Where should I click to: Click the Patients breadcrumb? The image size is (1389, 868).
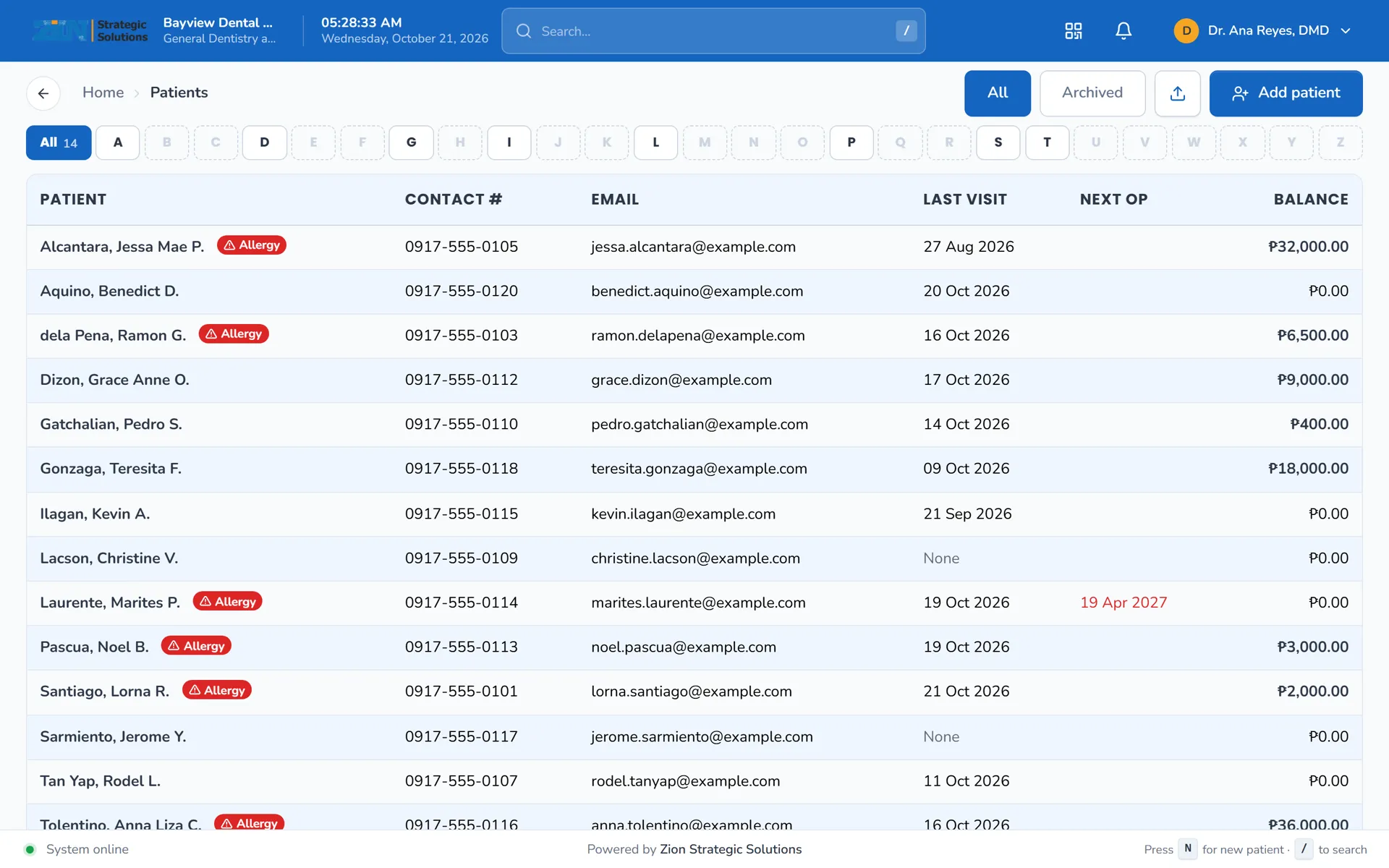tap(179, 93)
